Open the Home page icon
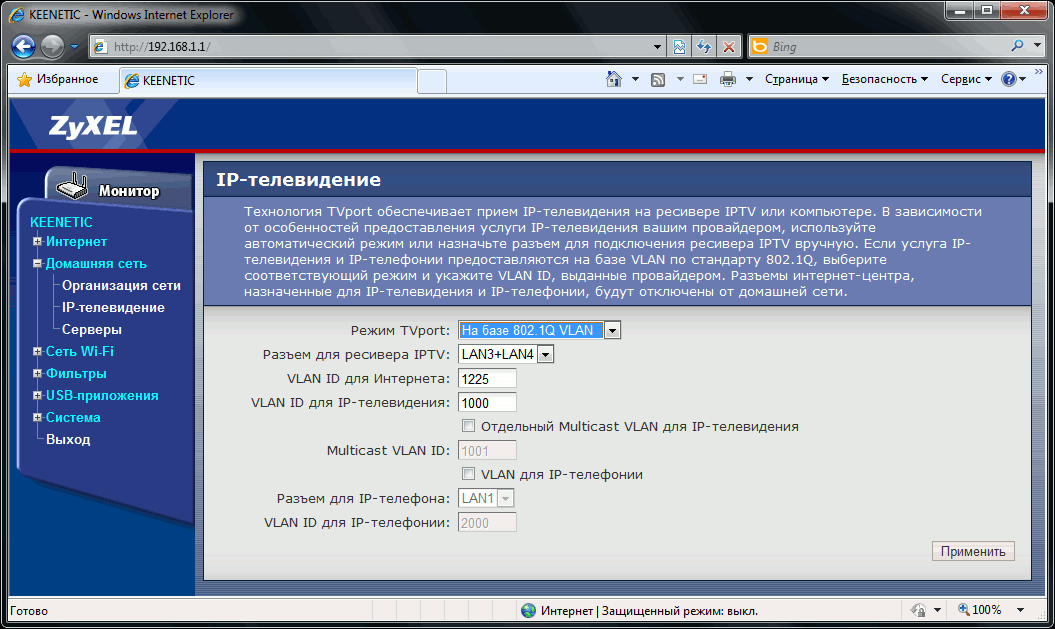 (x=614, y=79)
